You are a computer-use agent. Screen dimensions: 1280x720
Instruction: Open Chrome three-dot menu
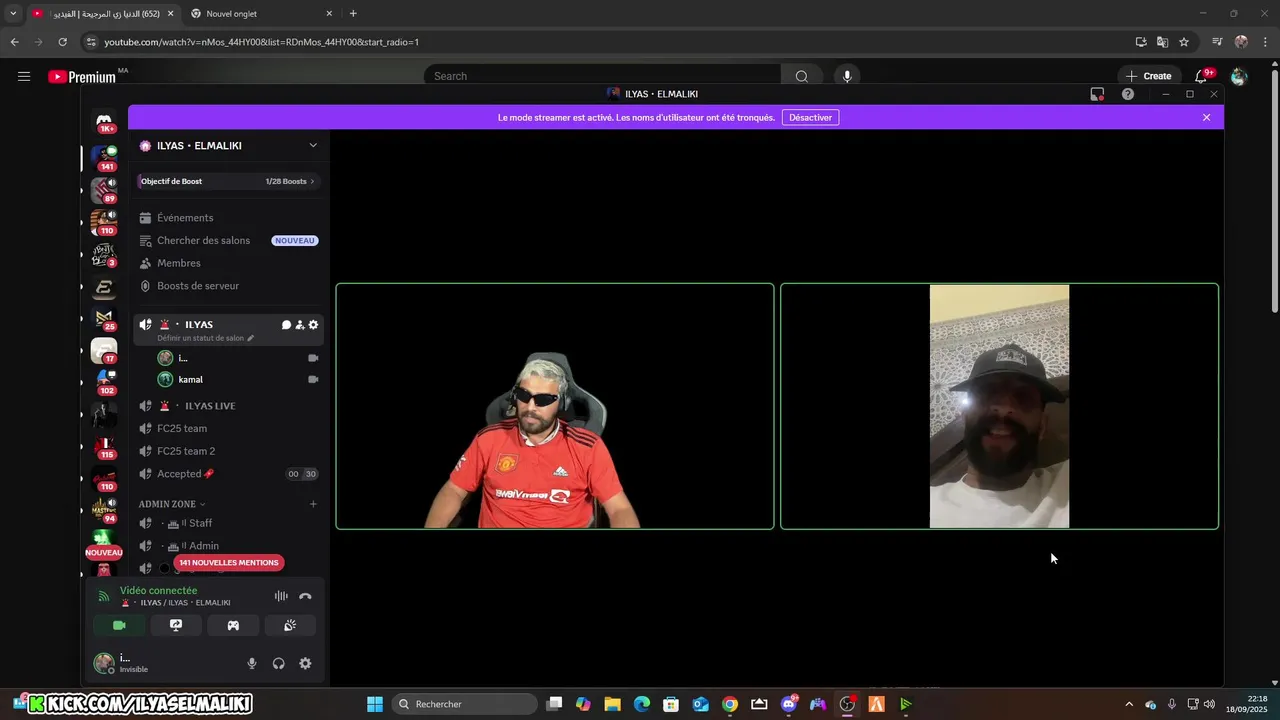pyautogui.click(x=1265, y=42)
